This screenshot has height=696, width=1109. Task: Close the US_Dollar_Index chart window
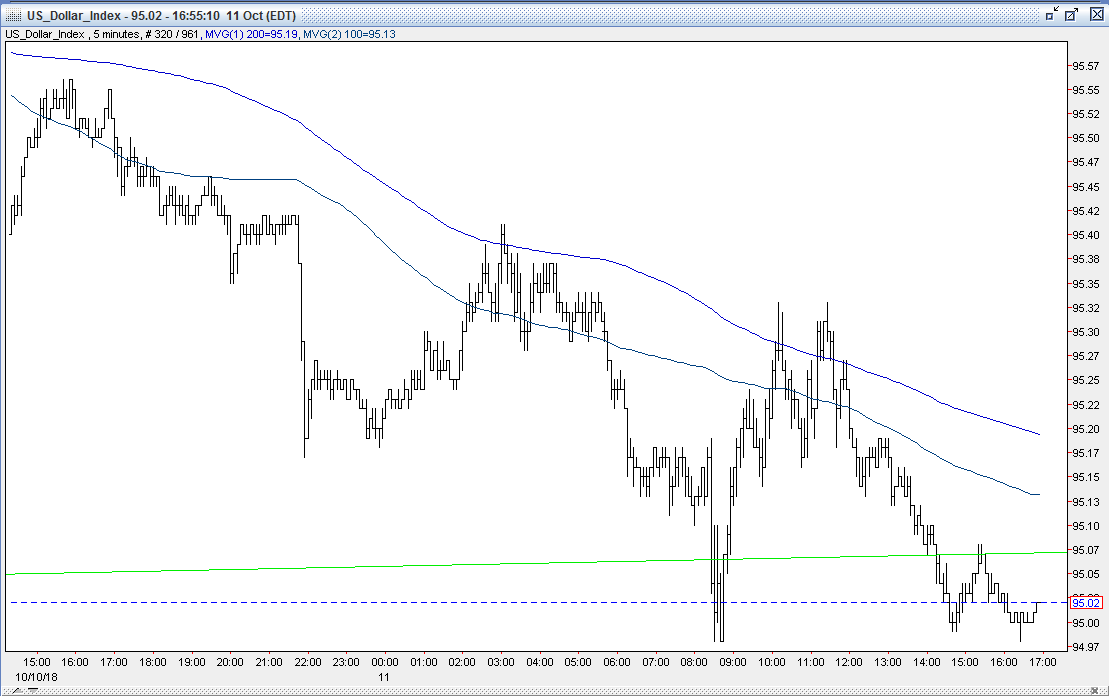pos(1096,14)
